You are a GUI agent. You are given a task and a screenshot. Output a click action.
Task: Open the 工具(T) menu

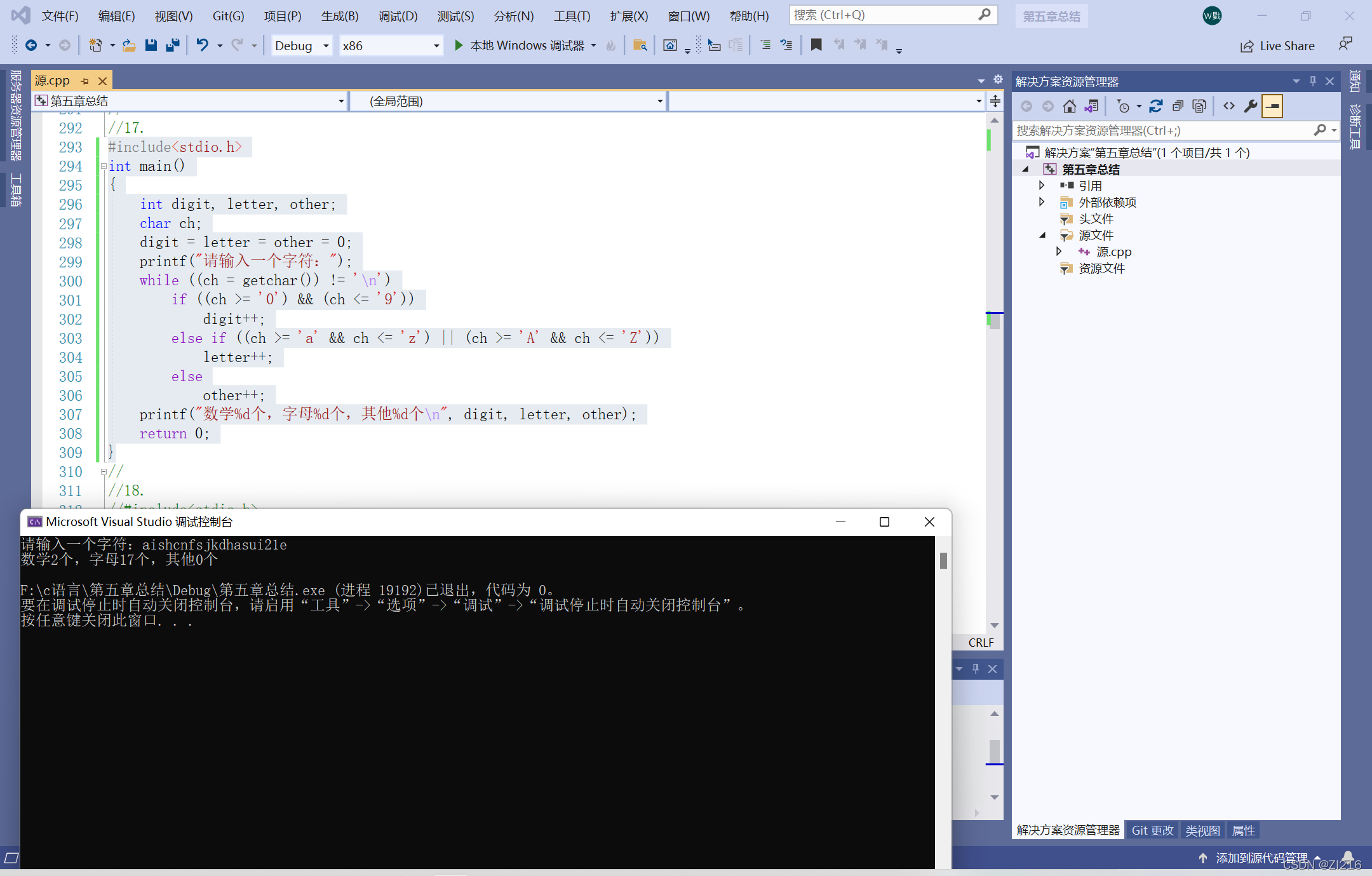pyautogui.click(x=572, y=16)
